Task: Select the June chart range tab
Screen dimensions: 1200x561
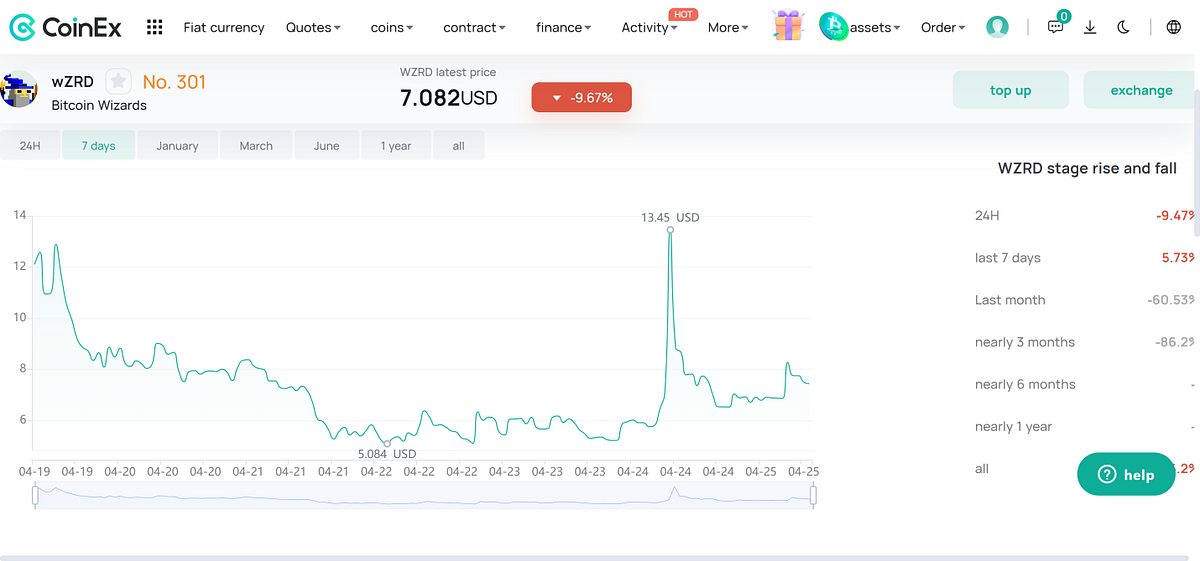Action: 327,145
